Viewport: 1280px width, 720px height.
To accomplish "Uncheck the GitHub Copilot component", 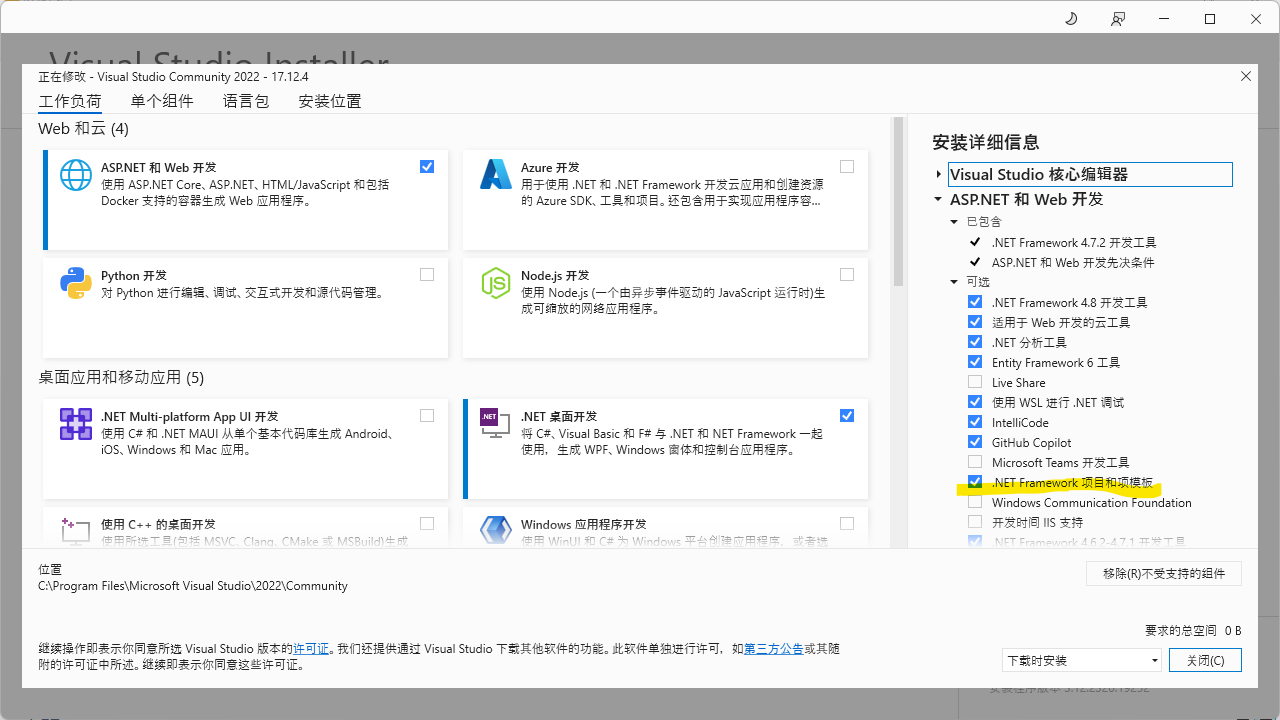I will tap(975, 442).
